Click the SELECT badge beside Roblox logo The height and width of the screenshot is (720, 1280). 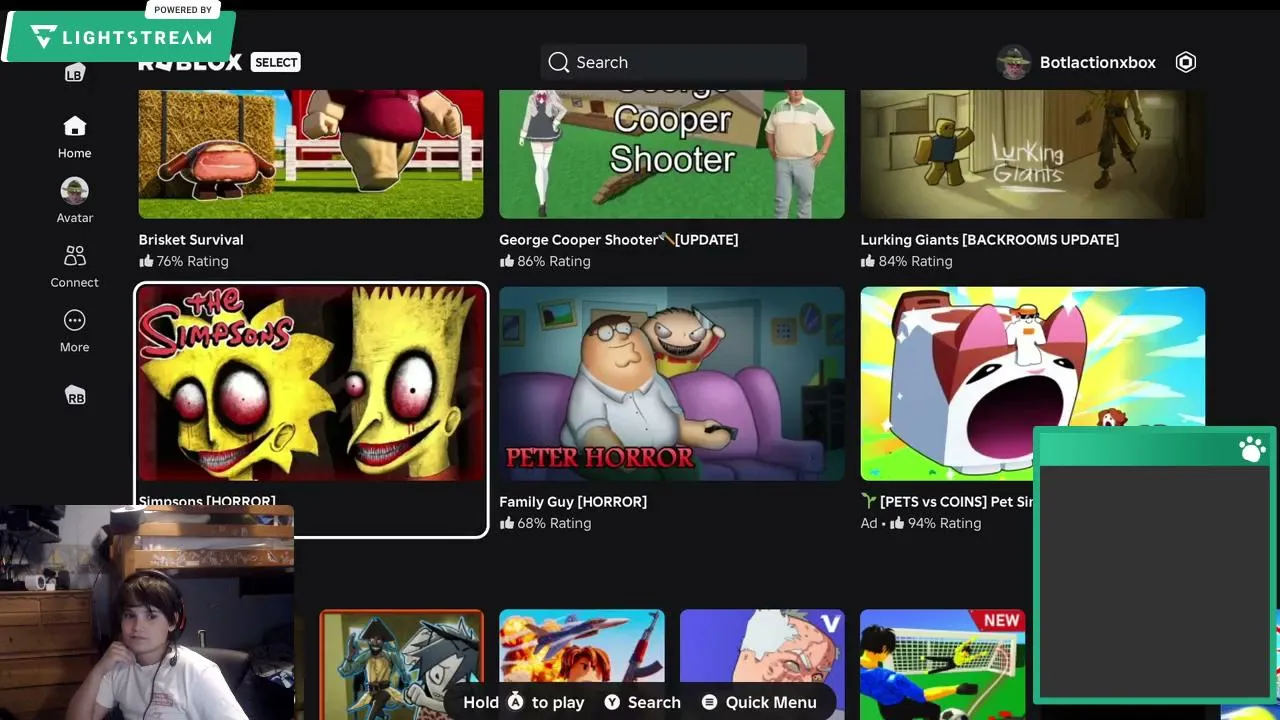point(276,62)
